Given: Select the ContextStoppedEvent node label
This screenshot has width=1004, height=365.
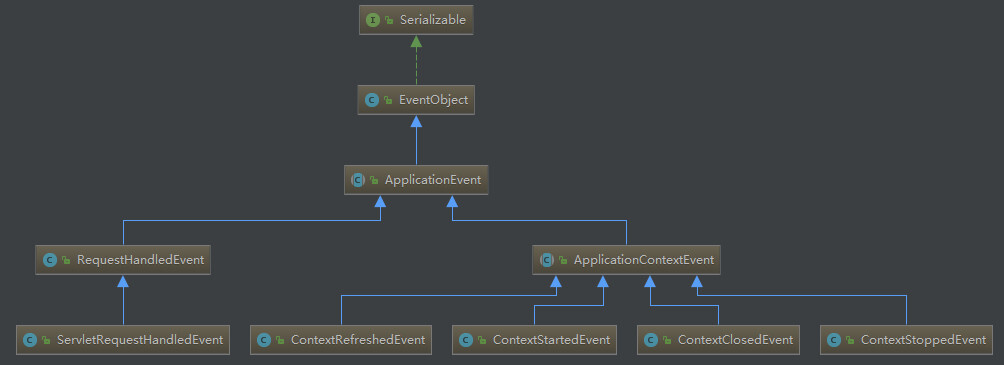Looking at the screenshot, I should click(x=923, y=340).
